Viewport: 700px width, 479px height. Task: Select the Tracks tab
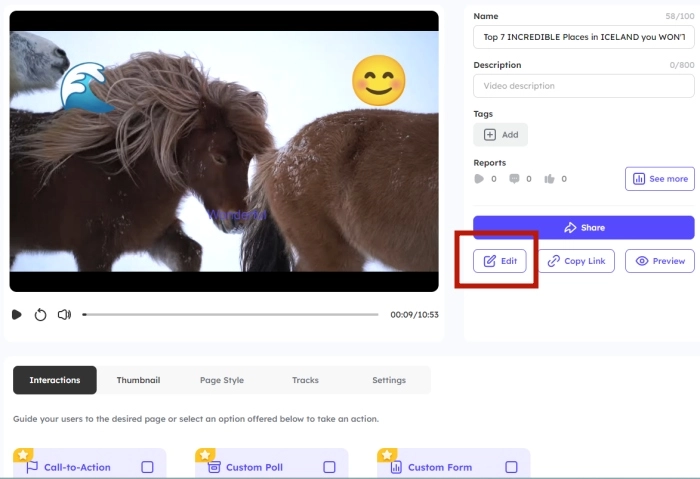pos(305,380)
